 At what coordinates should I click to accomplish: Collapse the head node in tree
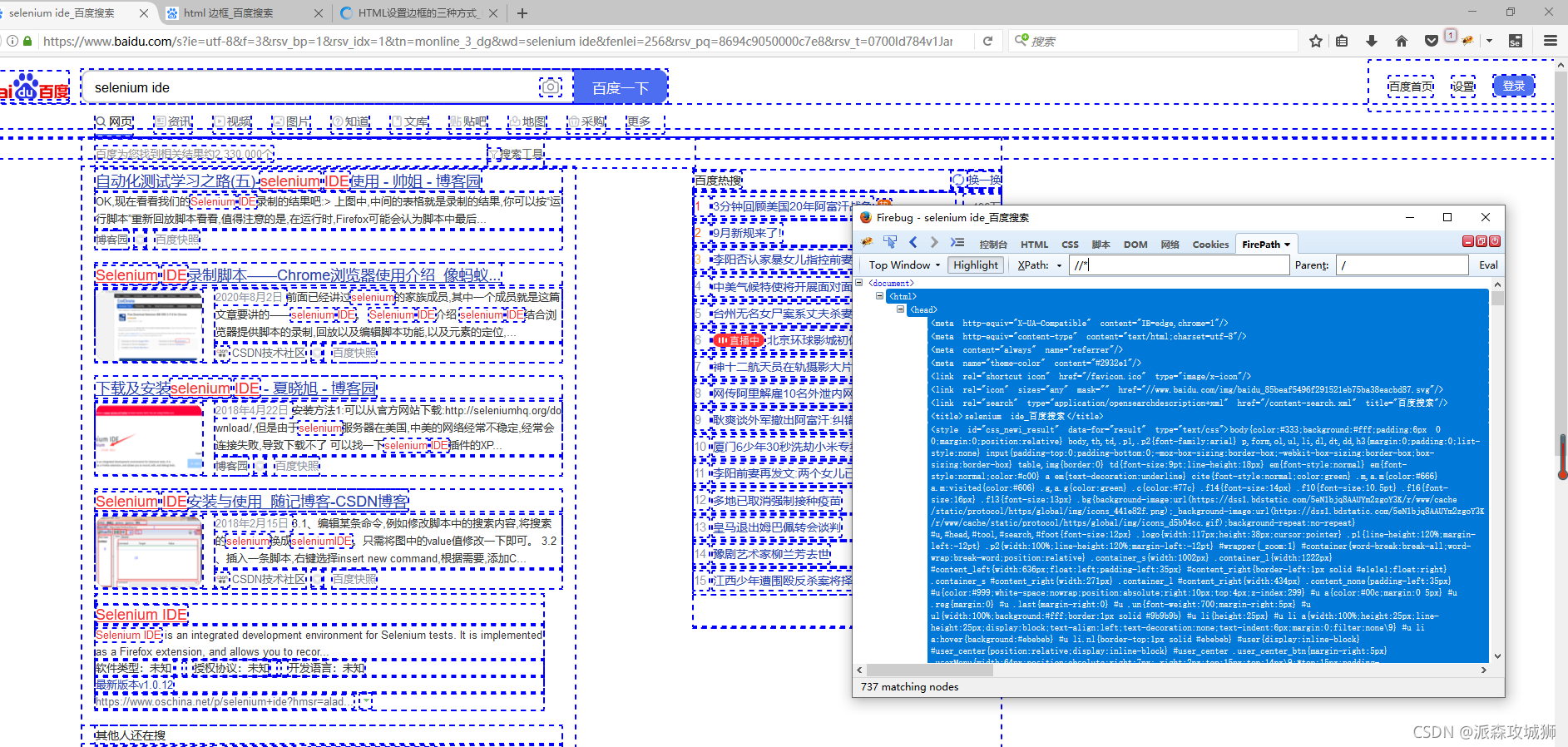[900, 309]
